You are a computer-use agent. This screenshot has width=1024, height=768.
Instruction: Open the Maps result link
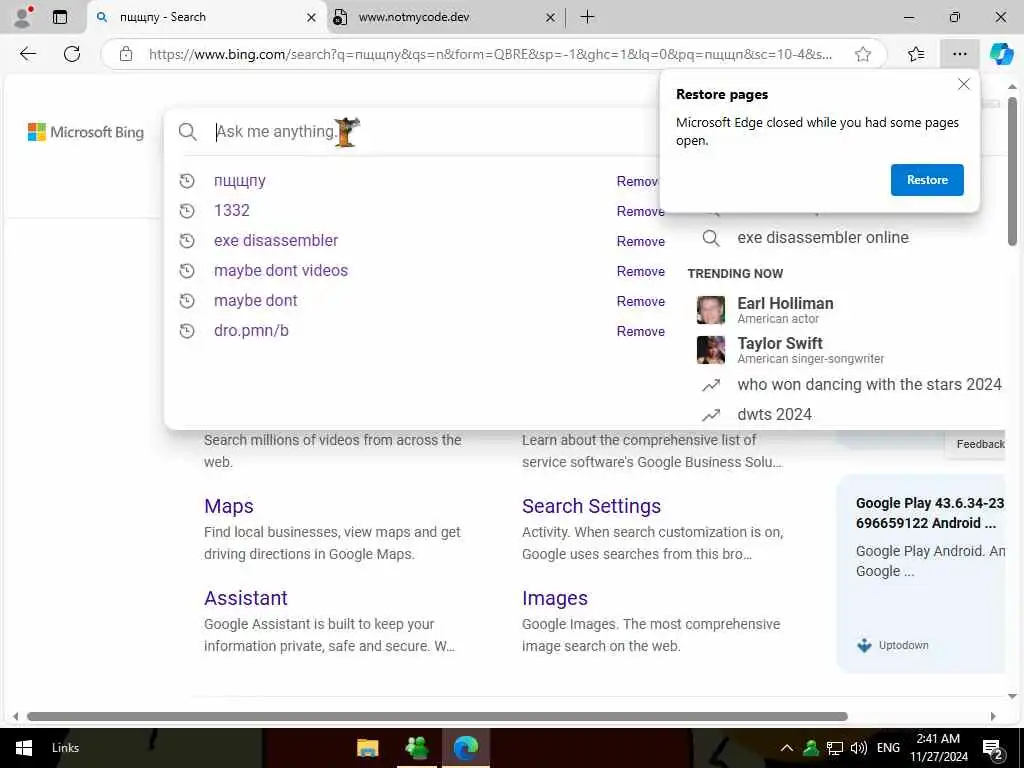(x=229, y=506)
